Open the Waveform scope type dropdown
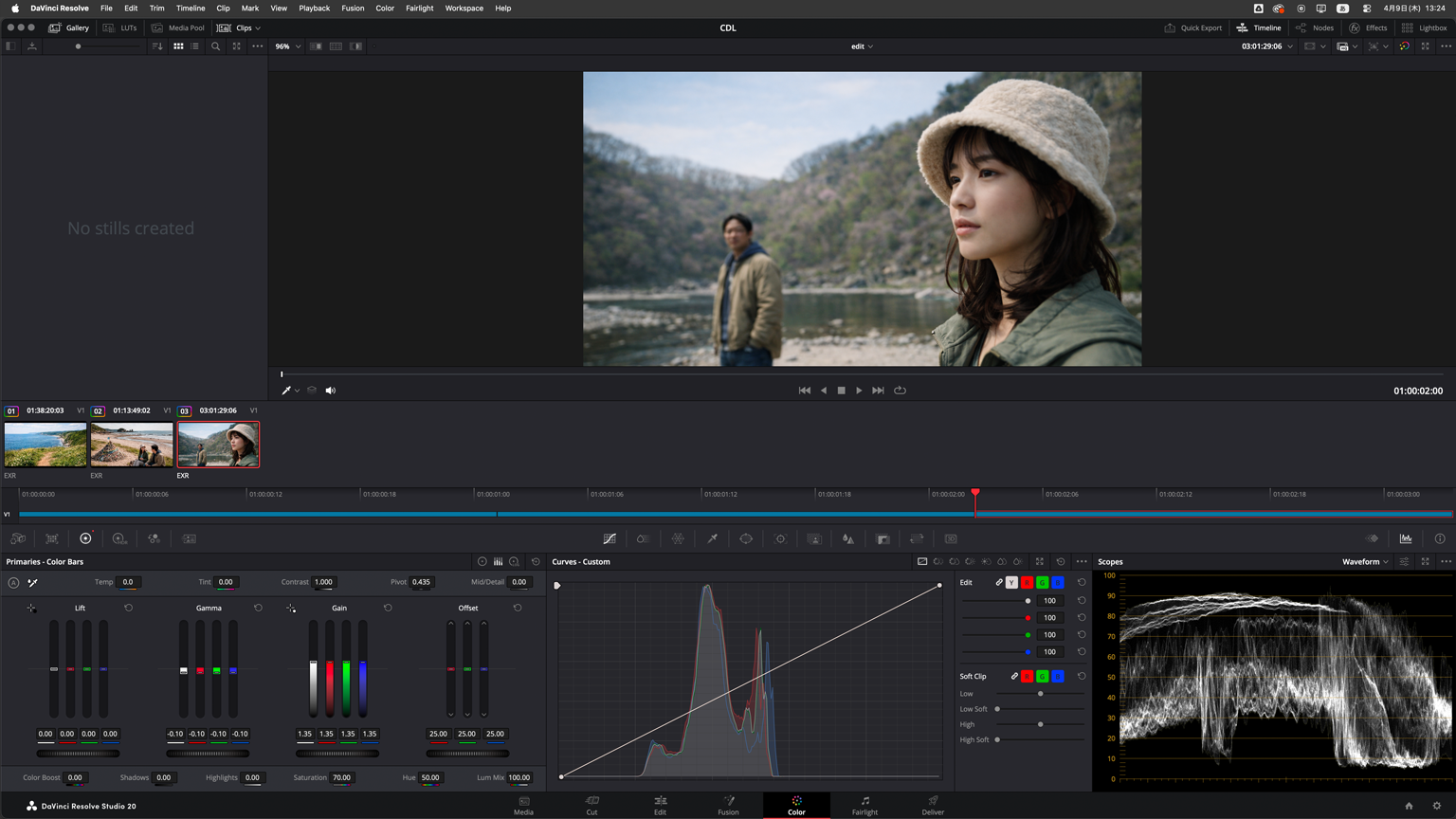The width and height of the screenshot is (1456, 819). click(x=1365, y=561)
